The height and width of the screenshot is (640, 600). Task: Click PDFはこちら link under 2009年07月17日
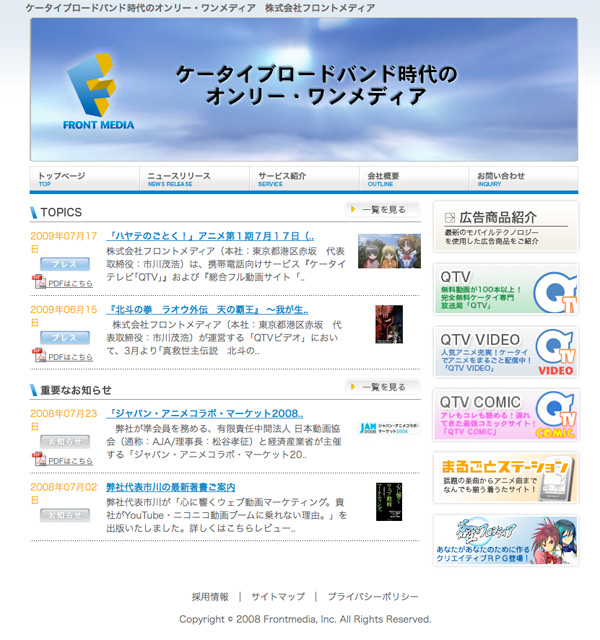coord(71,283)
